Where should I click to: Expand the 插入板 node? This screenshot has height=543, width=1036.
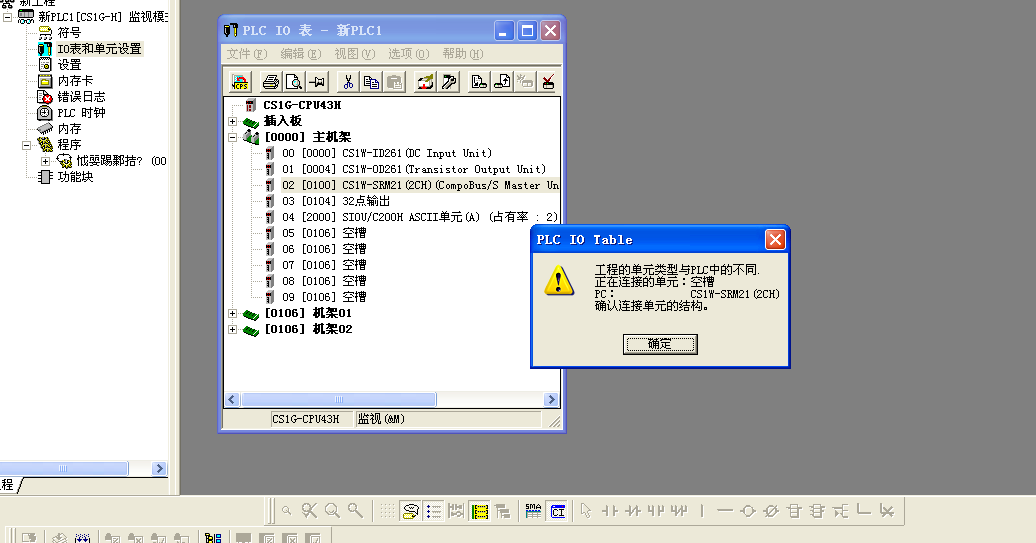tap(233, 121)
